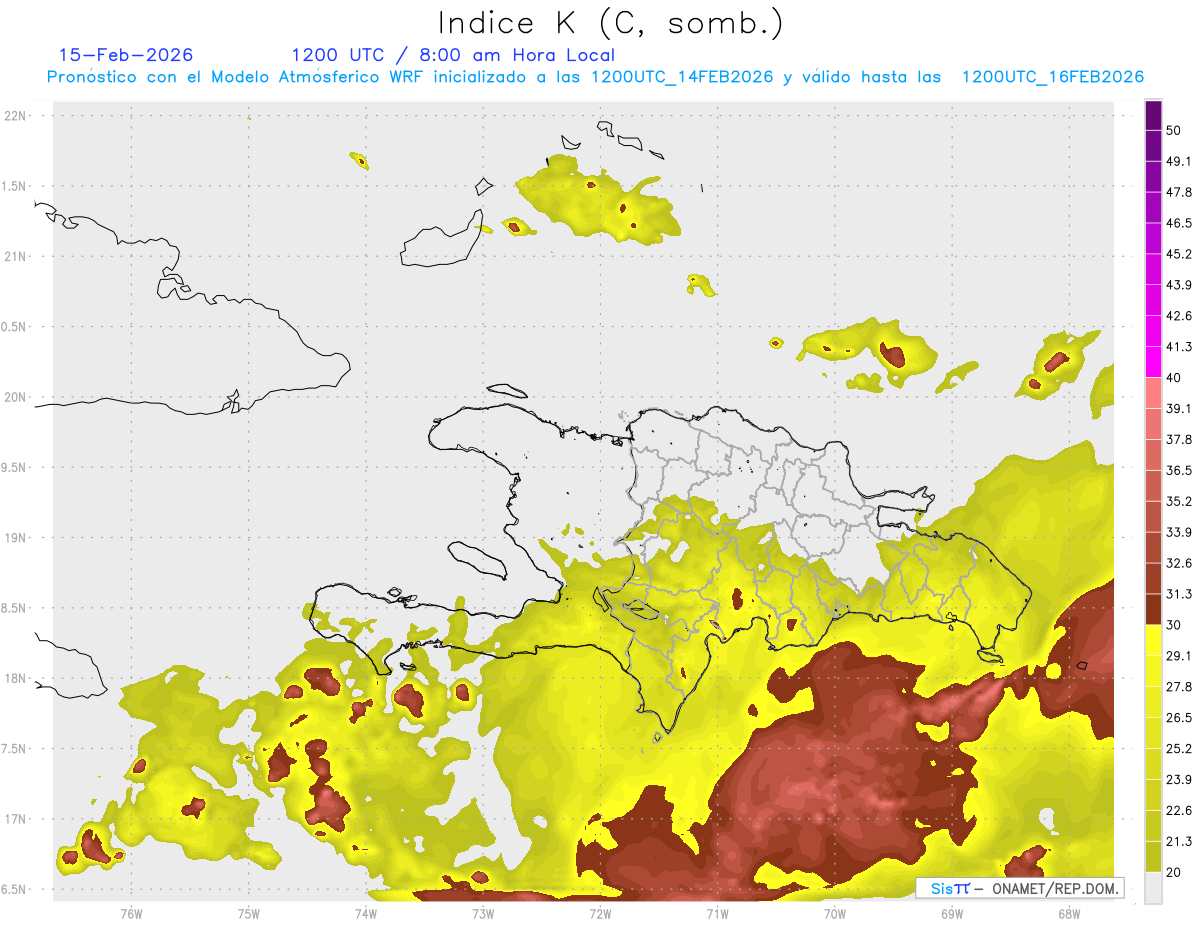Click the 7.5N latitude axis label
Viewport: 1200px width, 927px height.
15,748
